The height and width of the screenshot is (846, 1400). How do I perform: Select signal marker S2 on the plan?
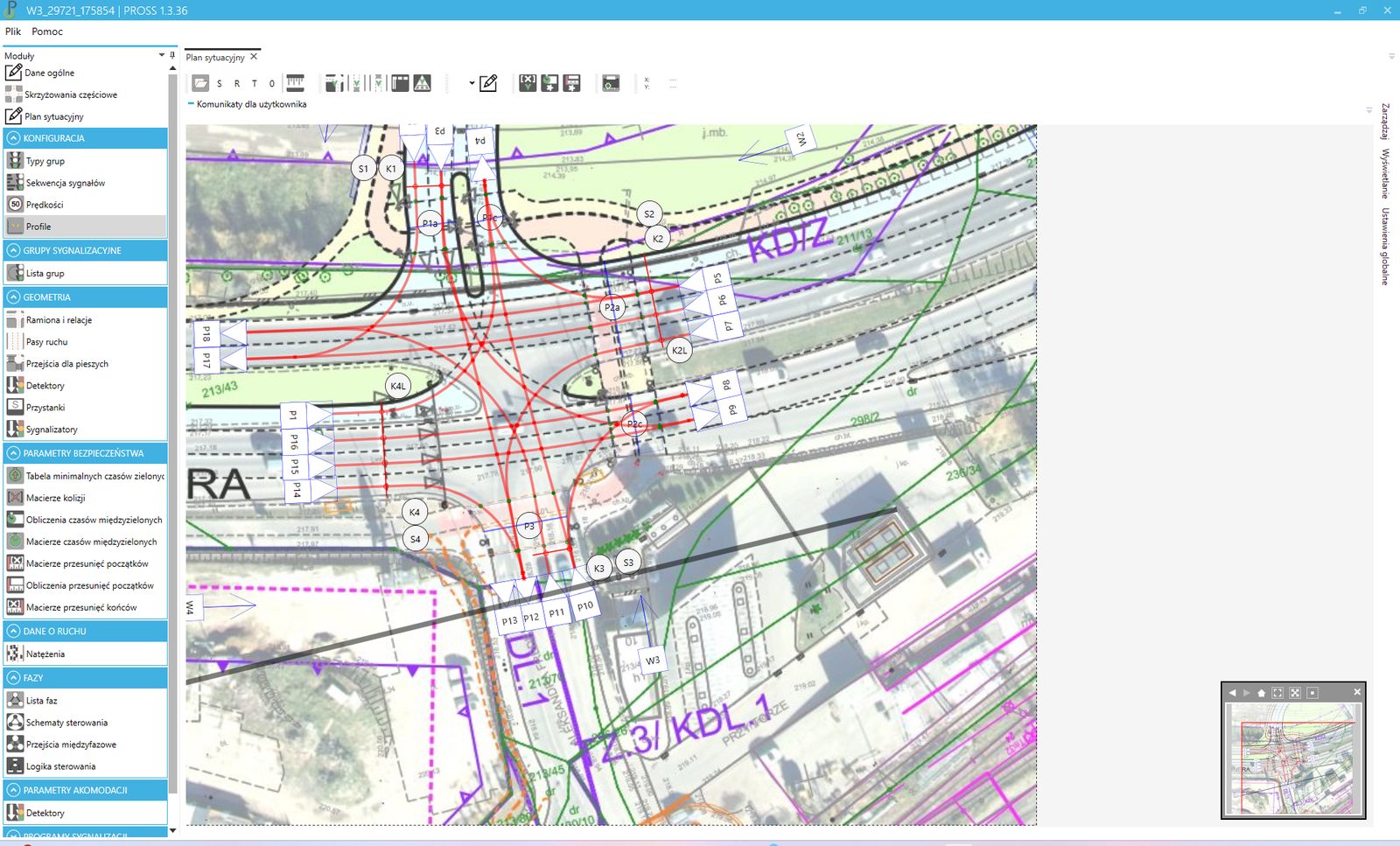tap(649, 213)
